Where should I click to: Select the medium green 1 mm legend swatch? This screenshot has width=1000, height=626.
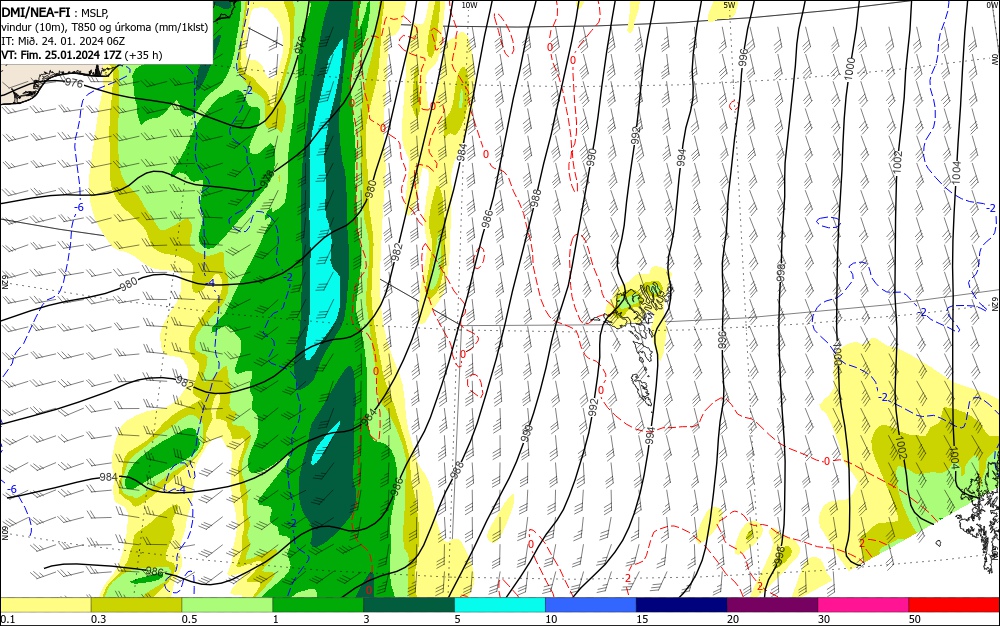(x=318, y=605)
